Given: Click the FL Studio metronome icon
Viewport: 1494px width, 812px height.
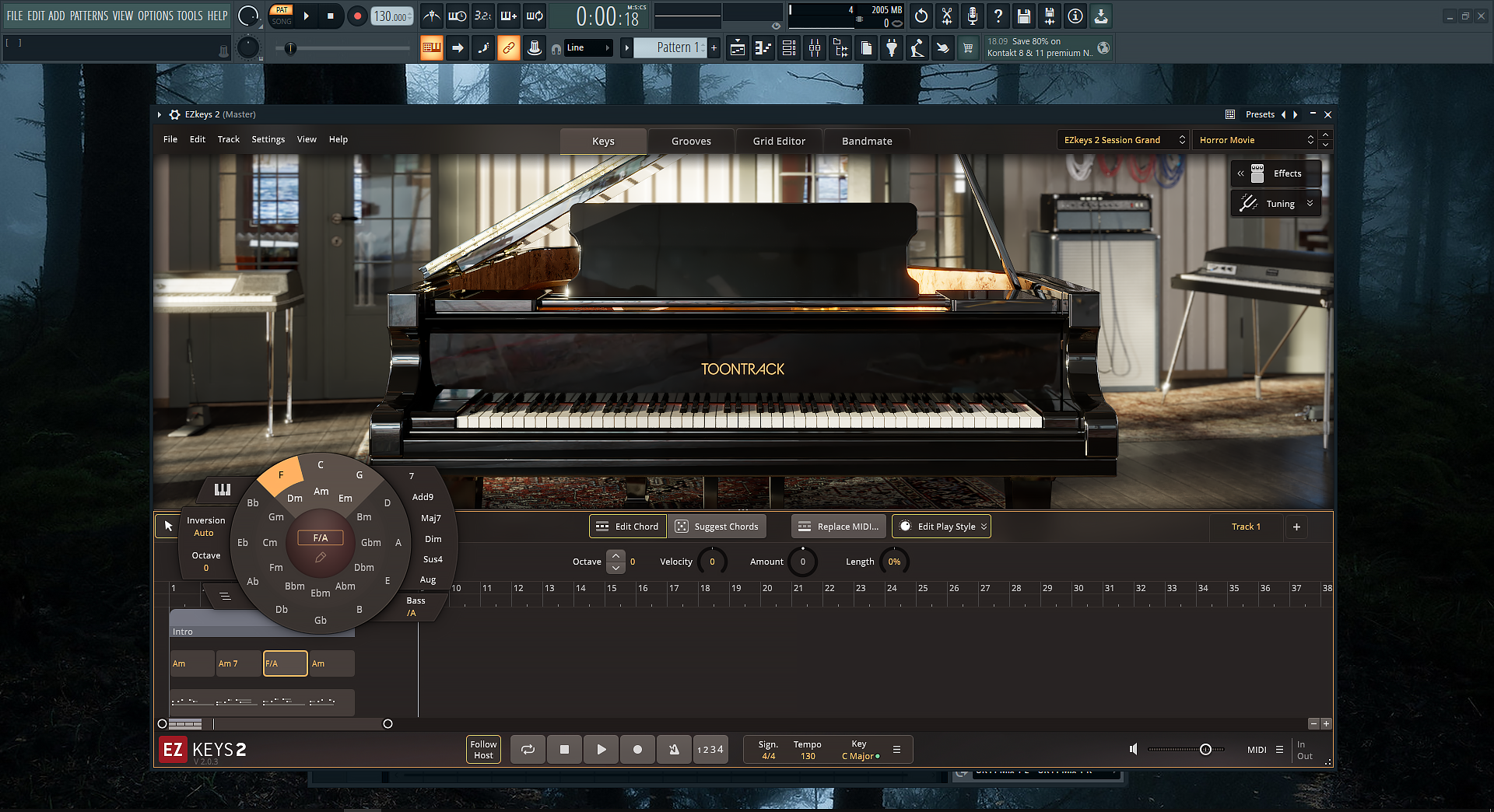Looking at the screenshot, I should [432, 16].
